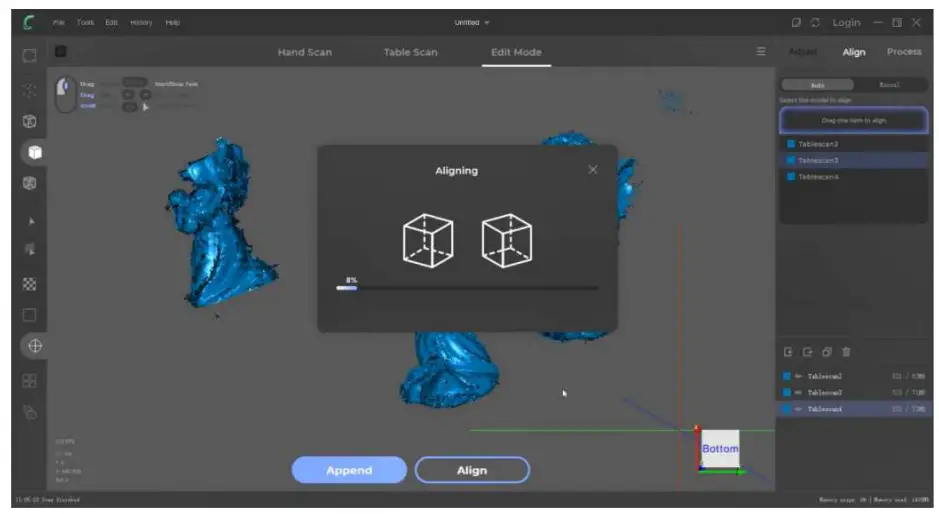
Task: Switch to the Hand Scan tab
Action: point(304,52)
